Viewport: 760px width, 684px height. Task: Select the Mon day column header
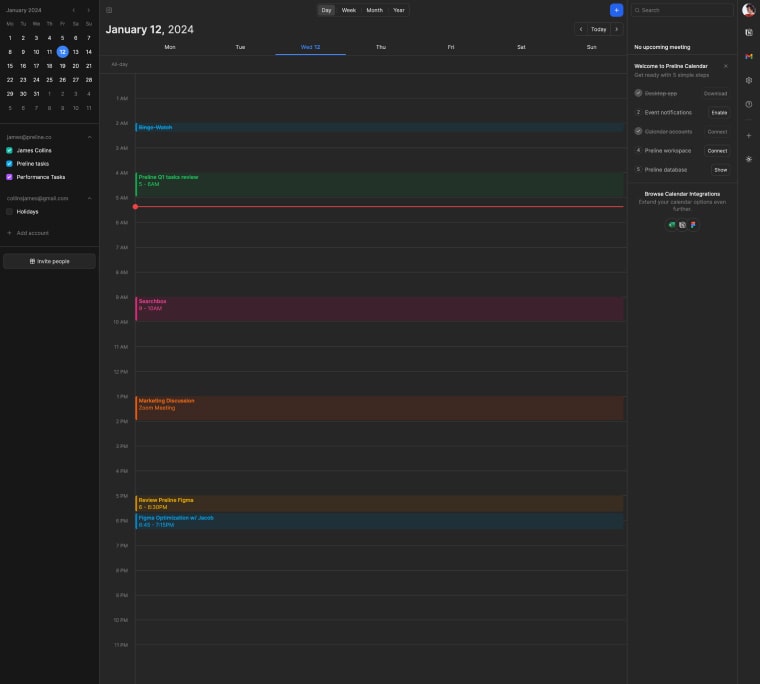[170, 47]
